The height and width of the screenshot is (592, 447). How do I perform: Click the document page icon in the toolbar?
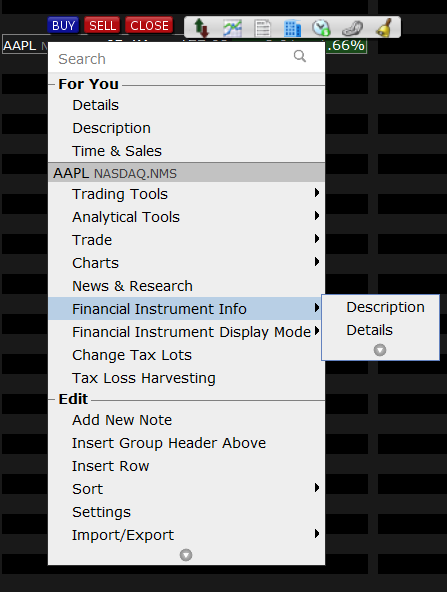262,28
